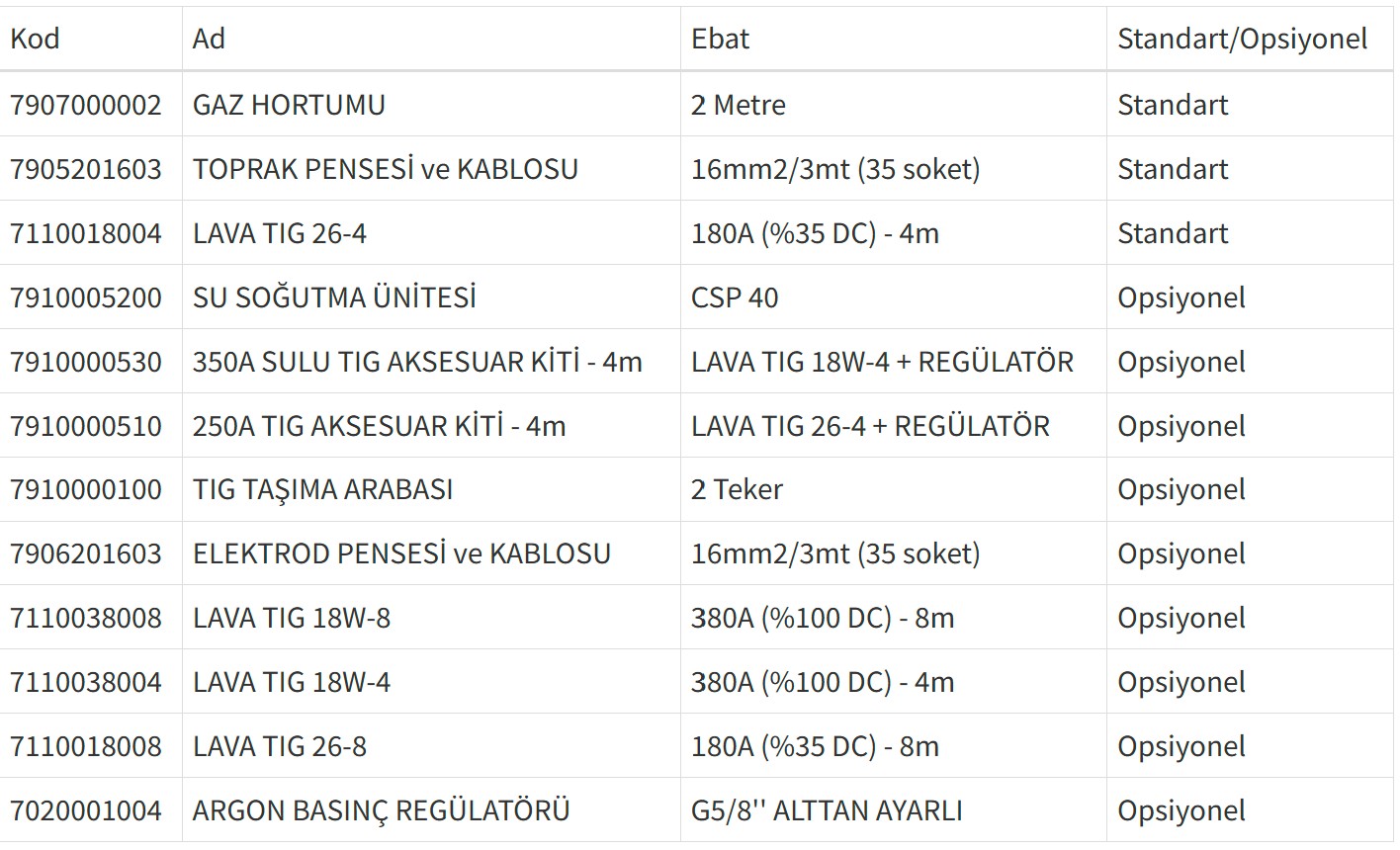1400x850 pixels.
Task: Click the GAZ HORTUMU cell
Action: pyautogui.click(x=289, y=105)
